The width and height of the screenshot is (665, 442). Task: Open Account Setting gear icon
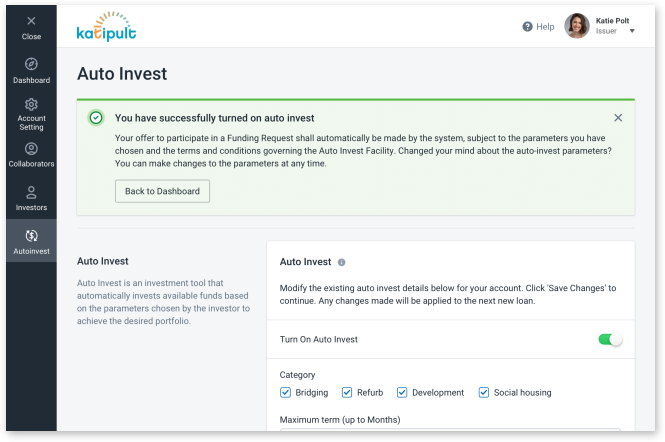pos(31,104)
